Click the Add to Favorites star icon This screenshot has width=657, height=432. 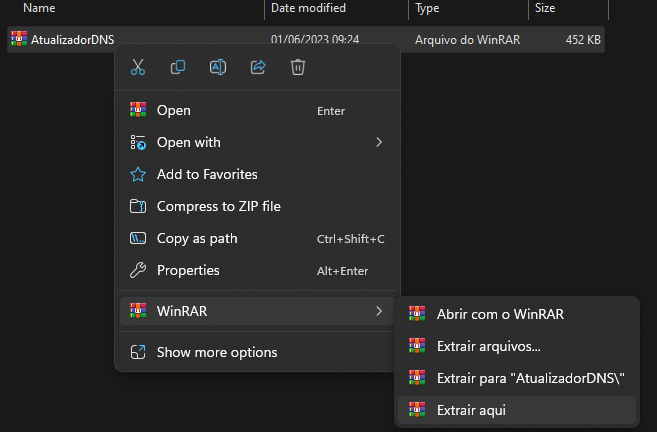tap(138, 174)
